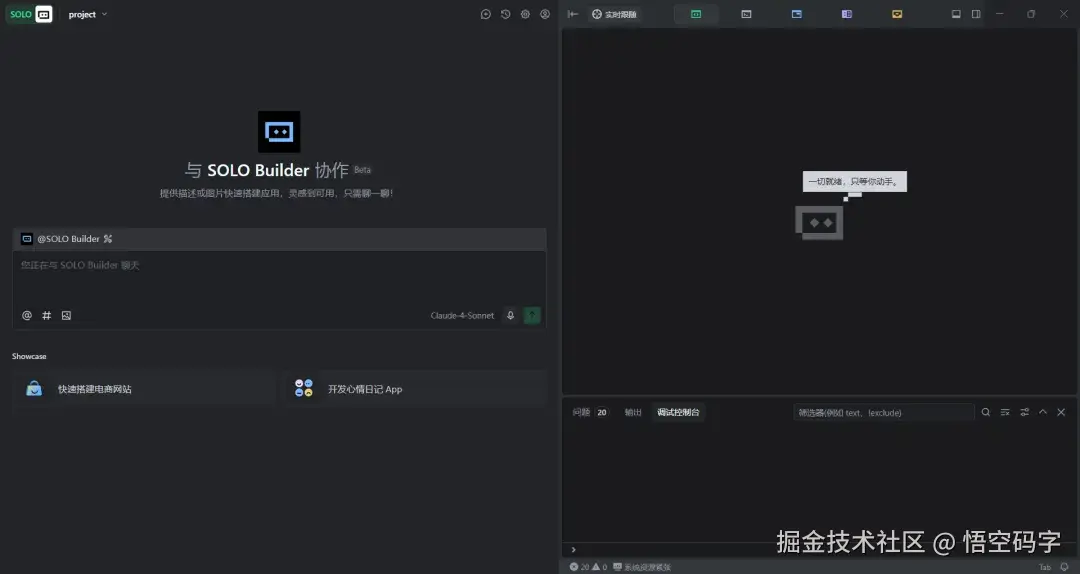Insert an @ mention in chat

pos(27,316)
